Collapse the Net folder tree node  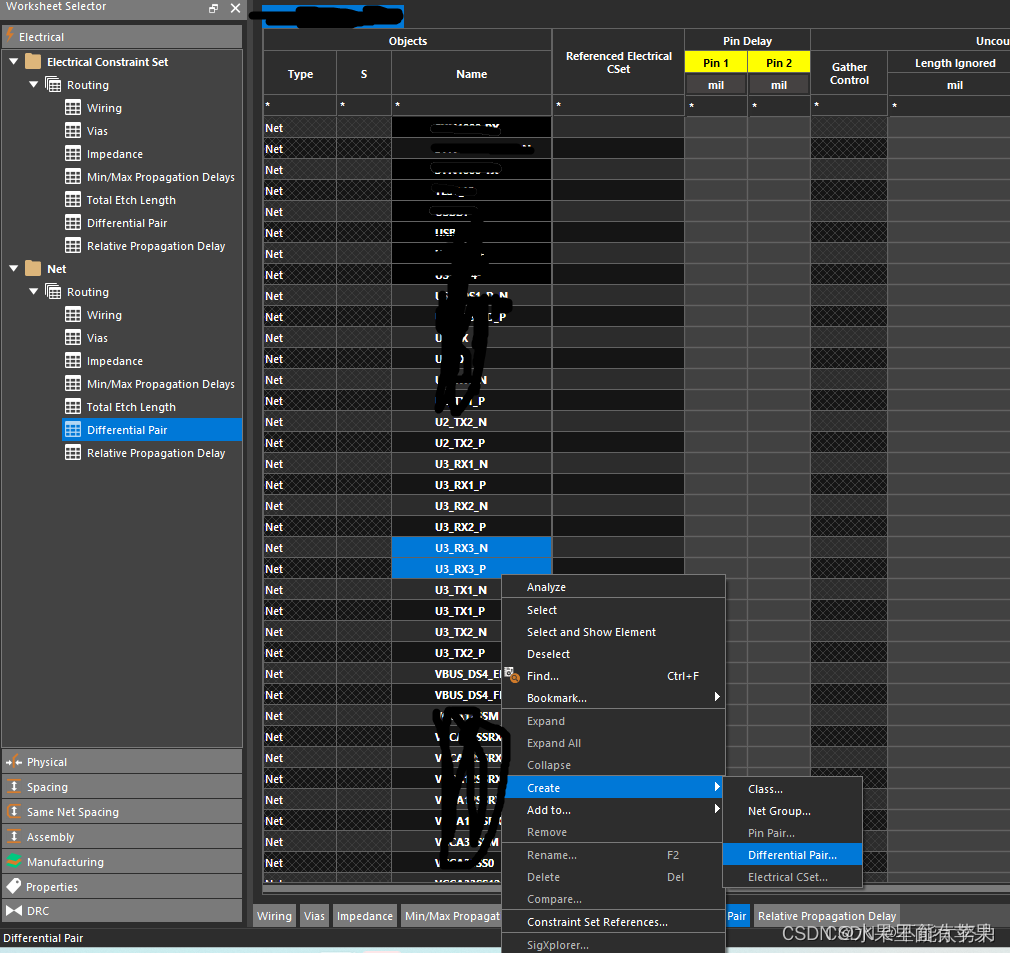point(14,269)
